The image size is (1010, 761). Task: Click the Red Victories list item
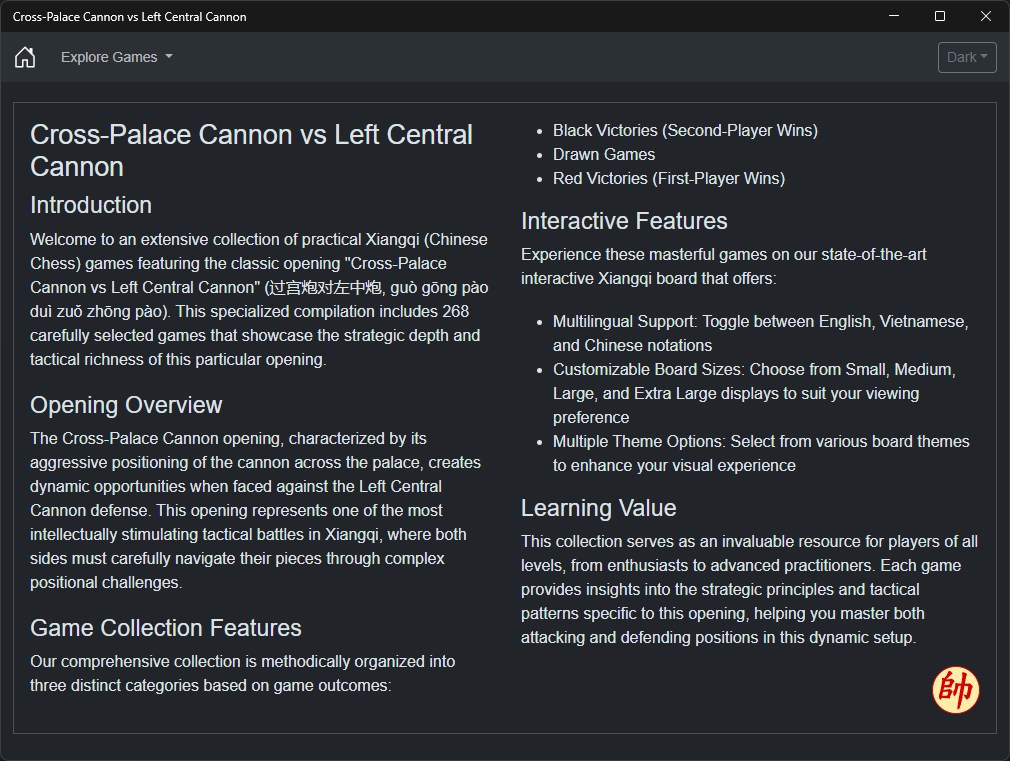(x=669, y=178)
